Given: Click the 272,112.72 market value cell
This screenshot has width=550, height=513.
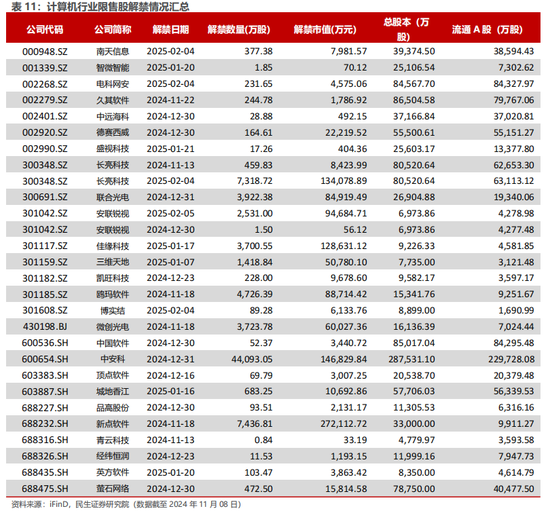Looking at the screenshot, I should click(x=344, y=424).
